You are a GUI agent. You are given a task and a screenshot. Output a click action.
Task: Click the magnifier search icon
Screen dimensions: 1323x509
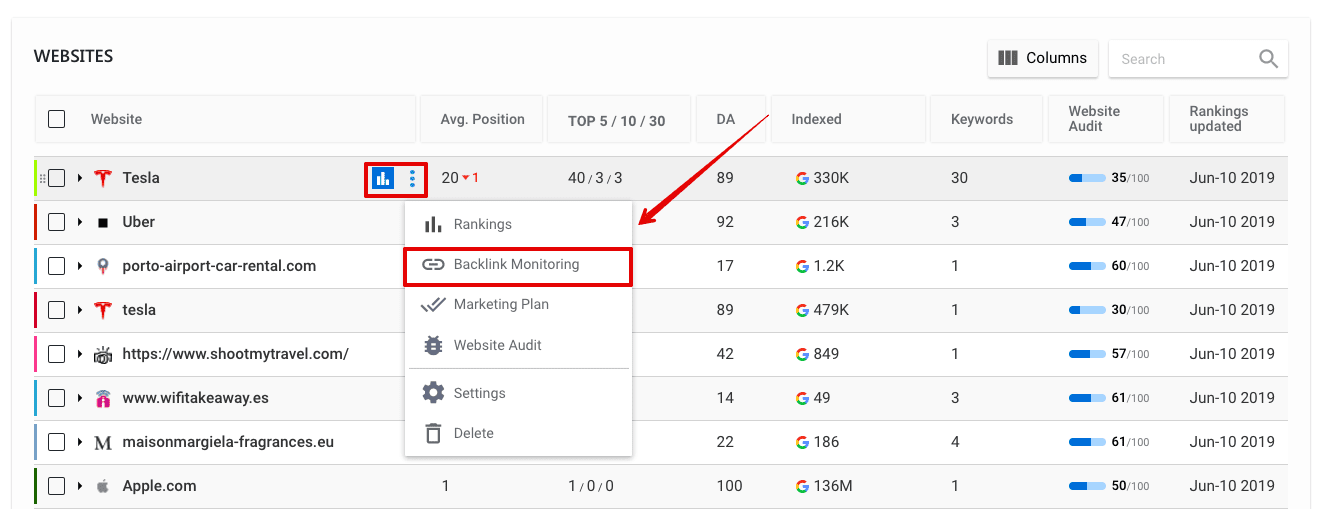[x=1268, y=59]
